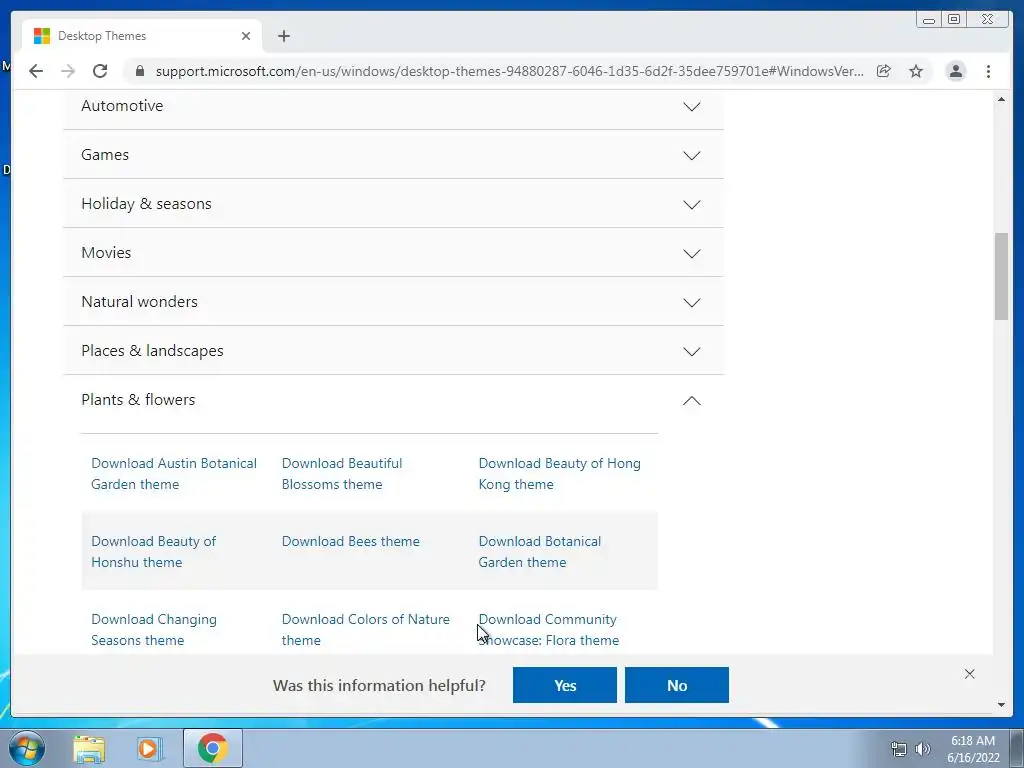This screenshot has width=1024, height=768.
Task: Launch Windows Media Player from taskbar
Action: 149,748
